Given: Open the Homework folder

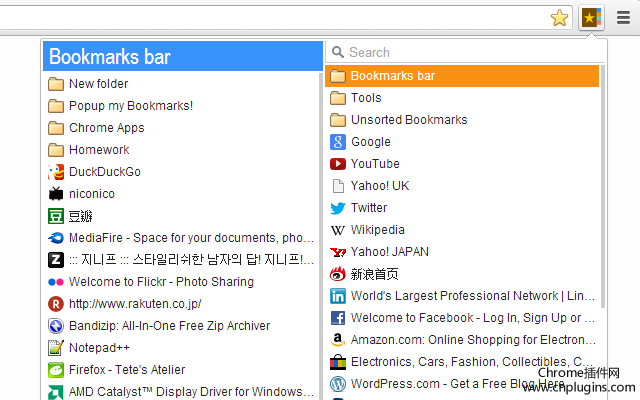Looking at the screenshot, I should coord(182,150).
